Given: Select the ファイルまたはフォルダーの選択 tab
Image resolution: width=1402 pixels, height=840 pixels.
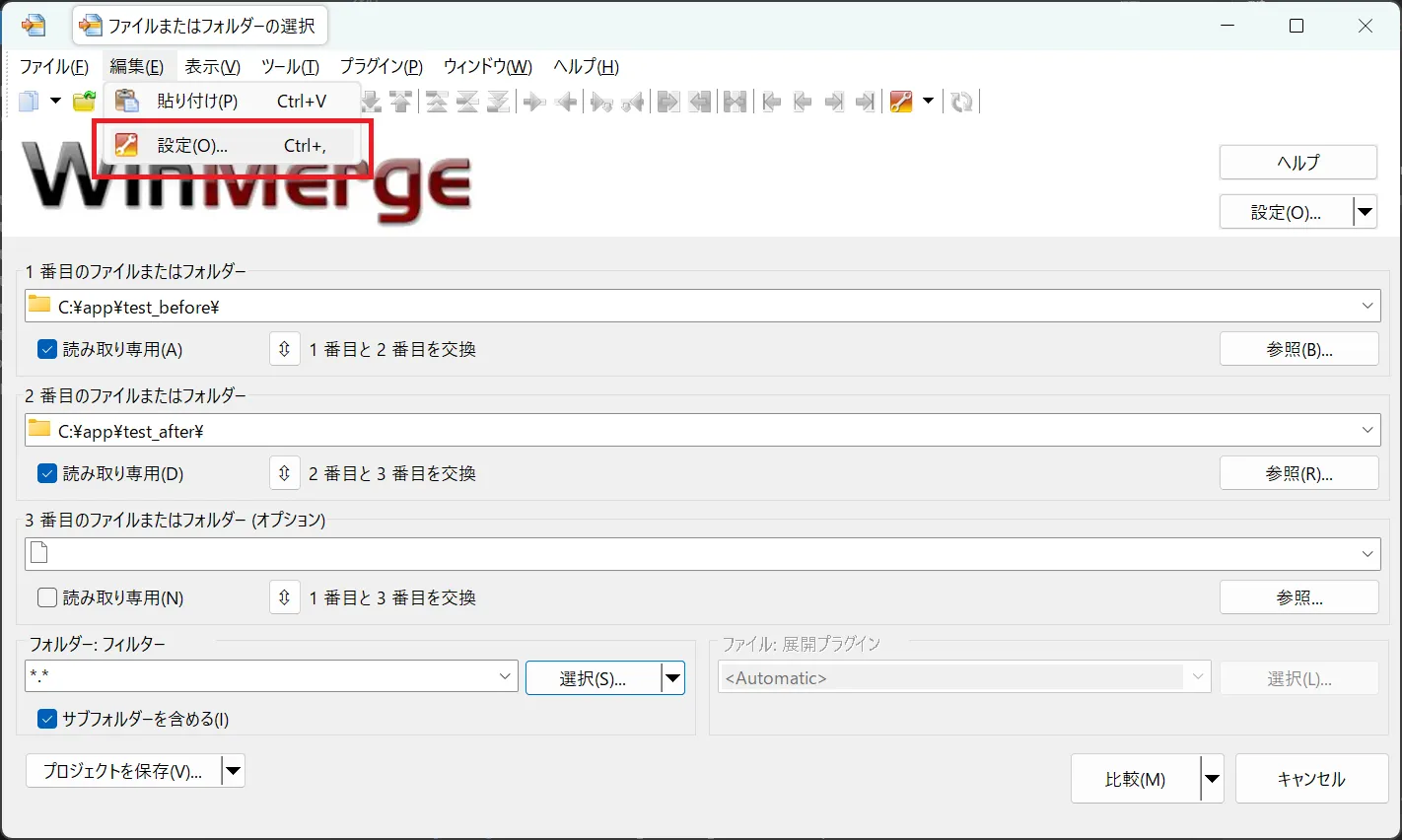Looking at the screenshot, I should (201, 26).
